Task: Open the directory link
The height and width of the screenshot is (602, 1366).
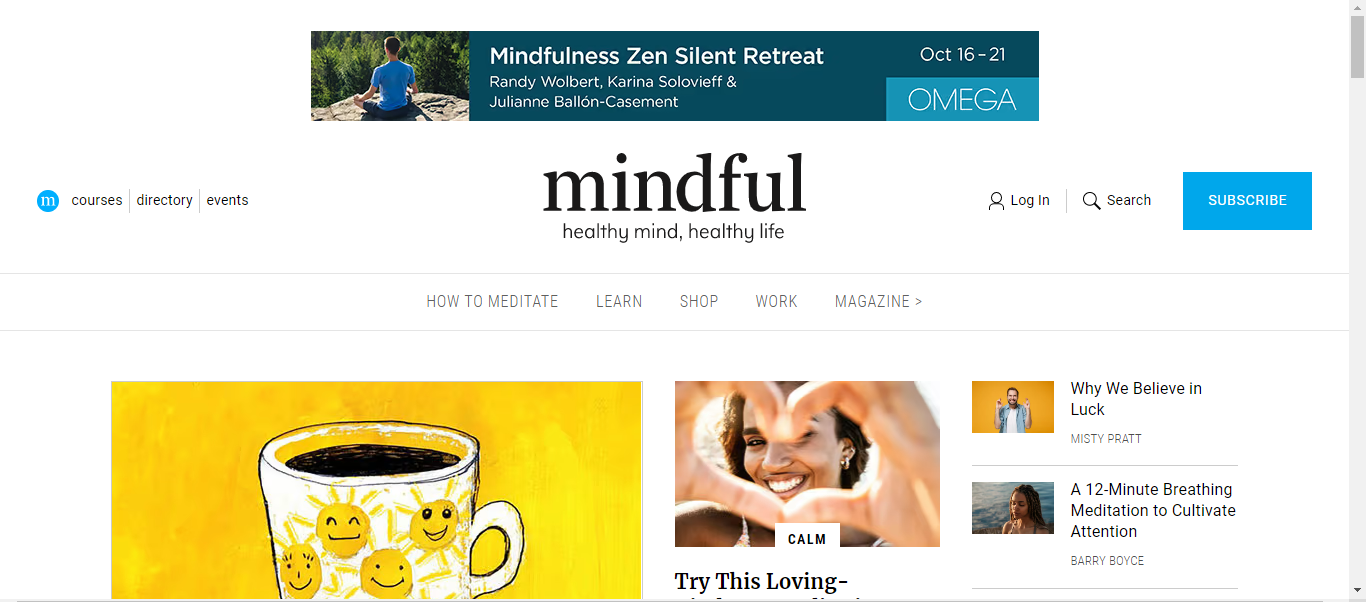Action: click(165, 200)
